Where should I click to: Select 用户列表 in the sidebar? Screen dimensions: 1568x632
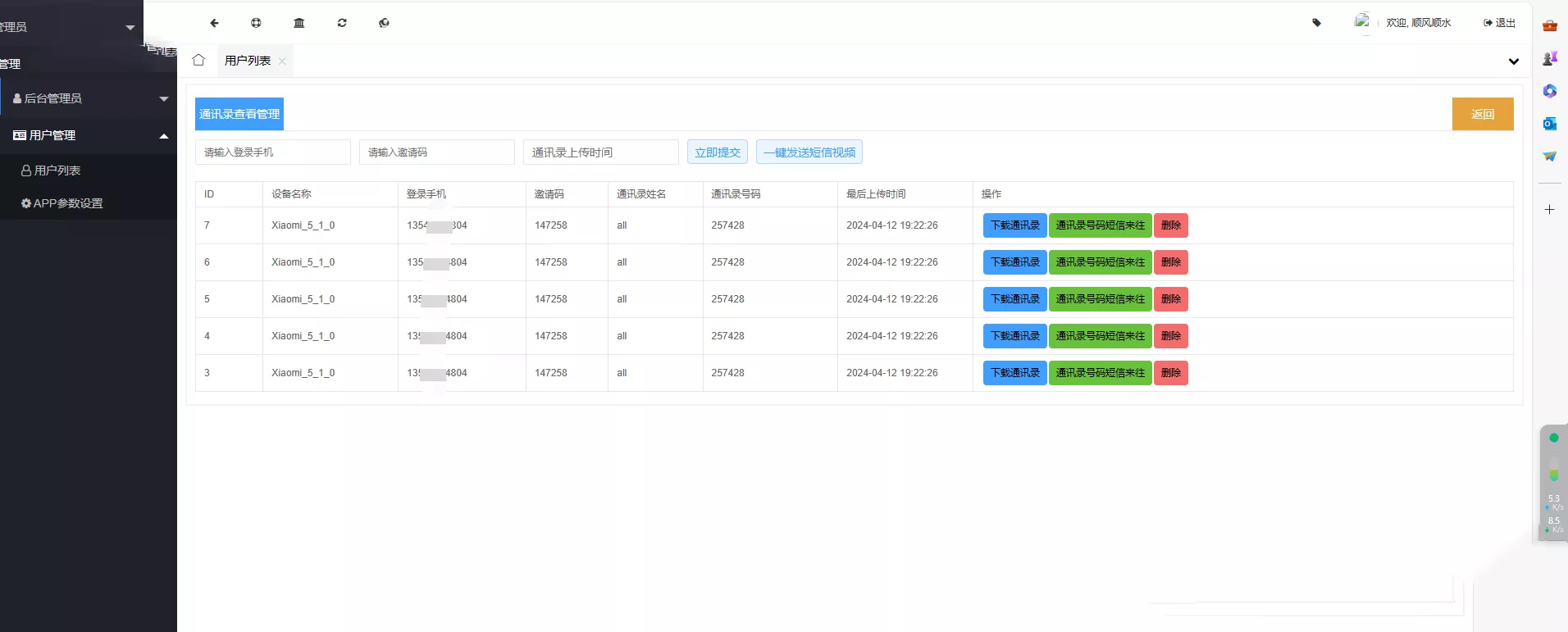click(x=57, y=171)
